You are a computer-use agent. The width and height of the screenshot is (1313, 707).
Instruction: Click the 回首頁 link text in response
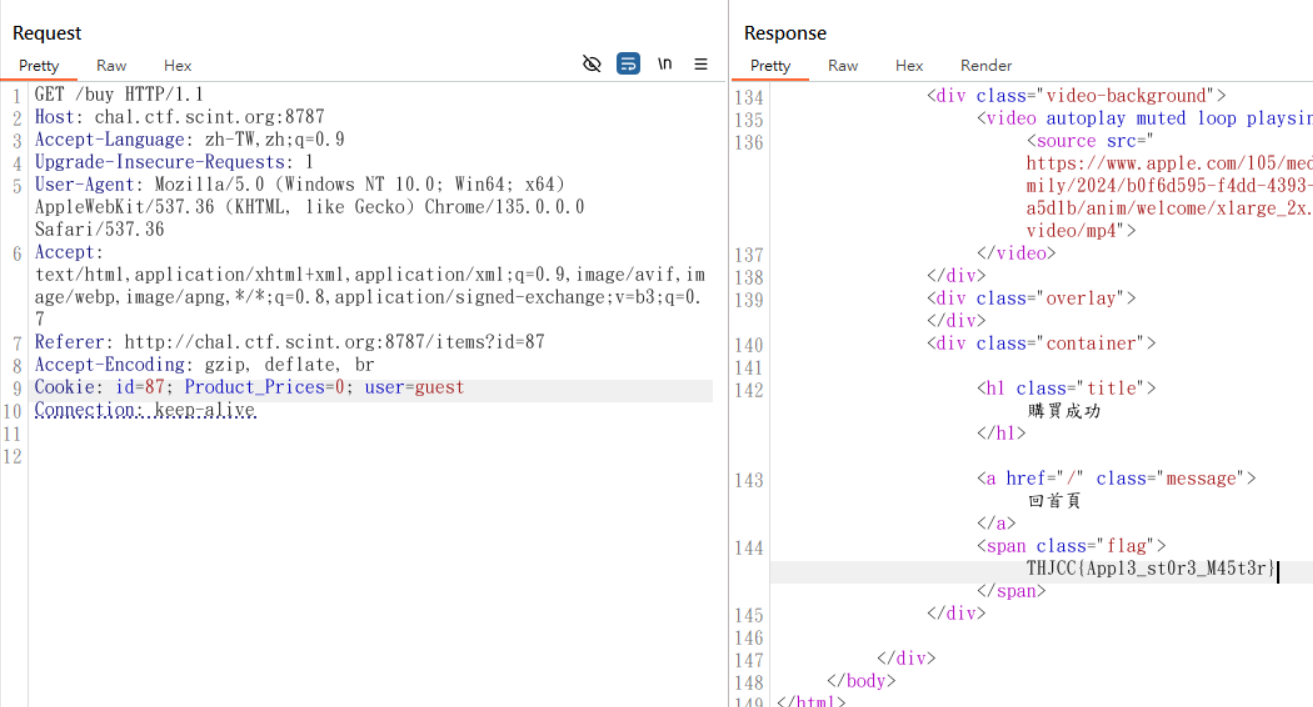click(x=1055, y=501)
